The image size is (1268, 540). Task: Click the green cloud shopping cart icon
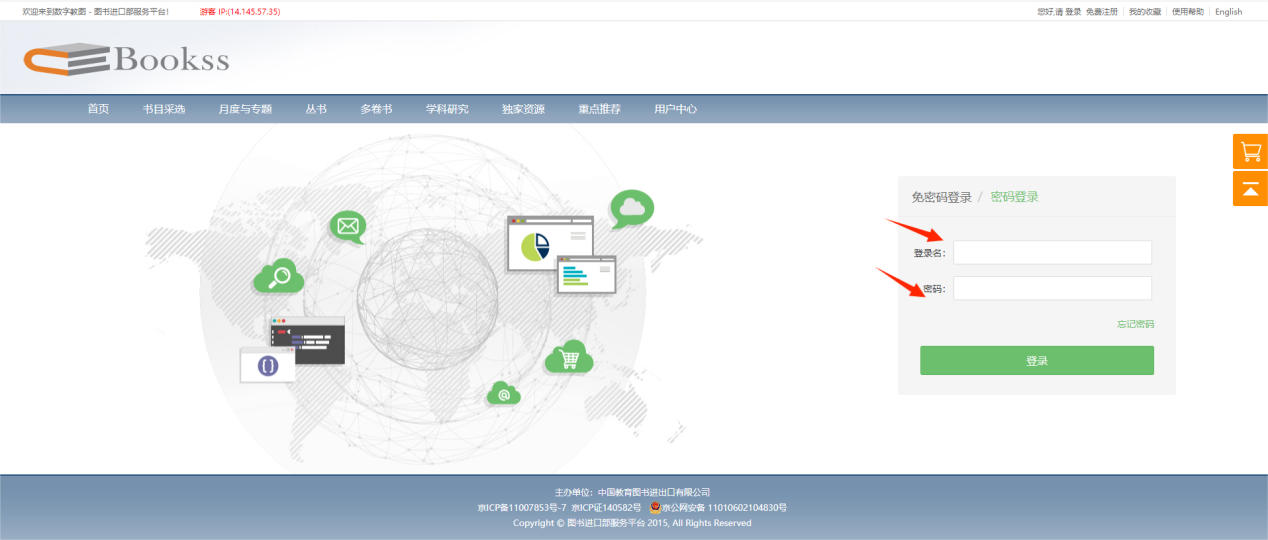pos(569,358)
